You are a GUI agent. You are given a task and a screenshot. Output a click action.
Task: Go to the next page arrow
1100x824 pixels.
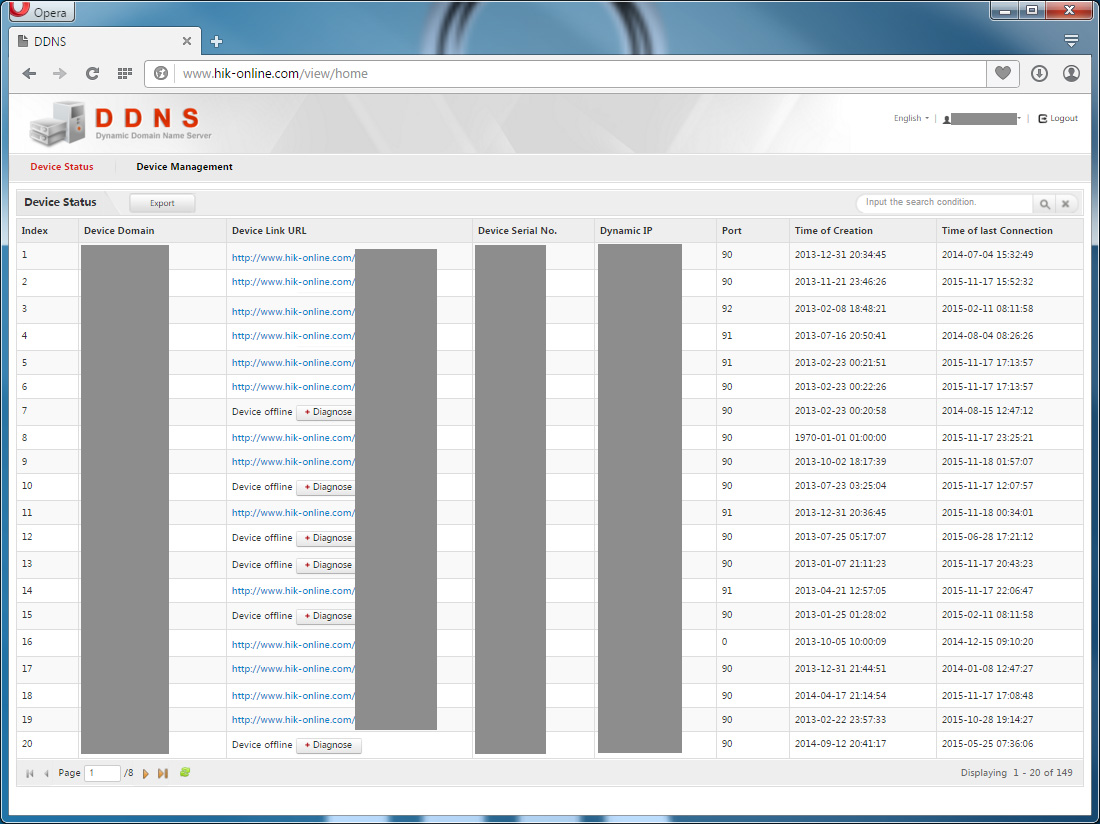(146, 773)
